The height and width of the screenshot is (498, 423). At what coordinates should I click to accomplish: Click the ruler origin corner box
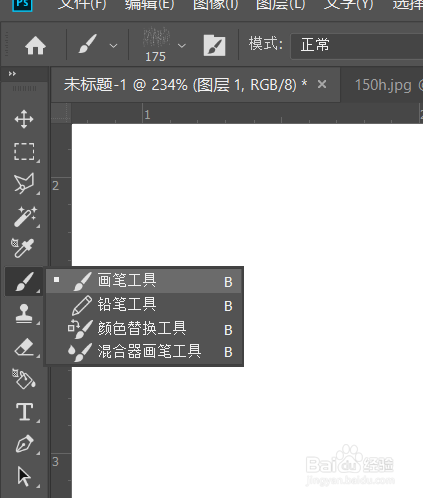pos(61,113)
